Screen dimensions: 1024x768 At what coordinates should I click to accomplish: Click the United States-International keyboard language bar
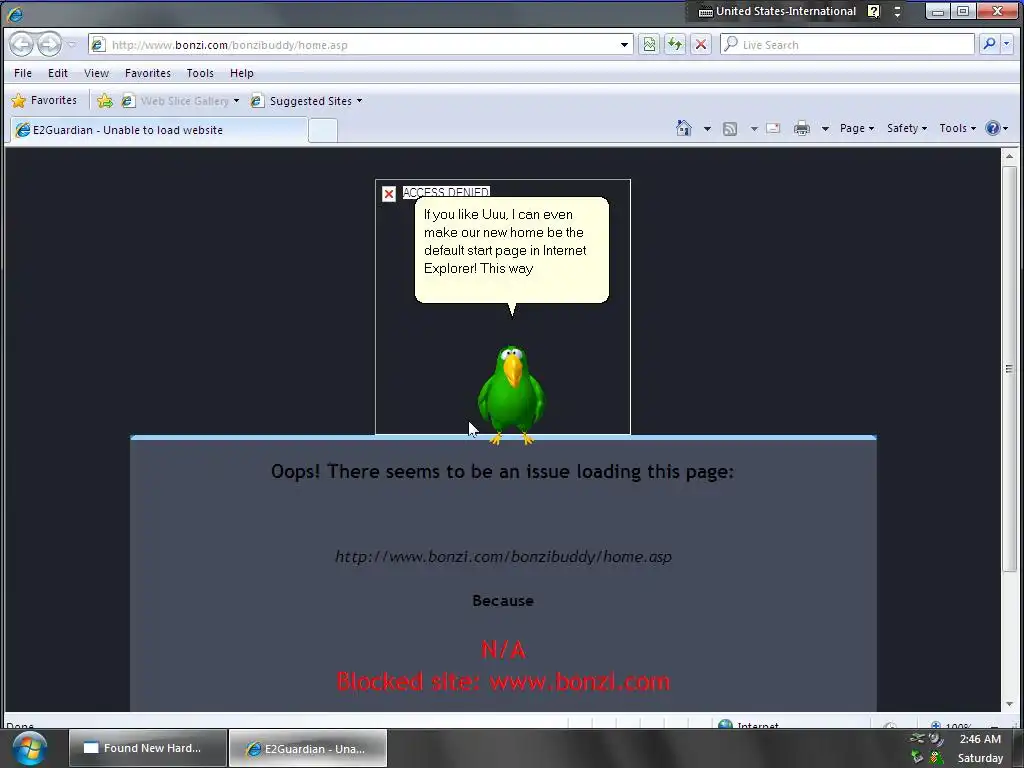coord(777,11)
